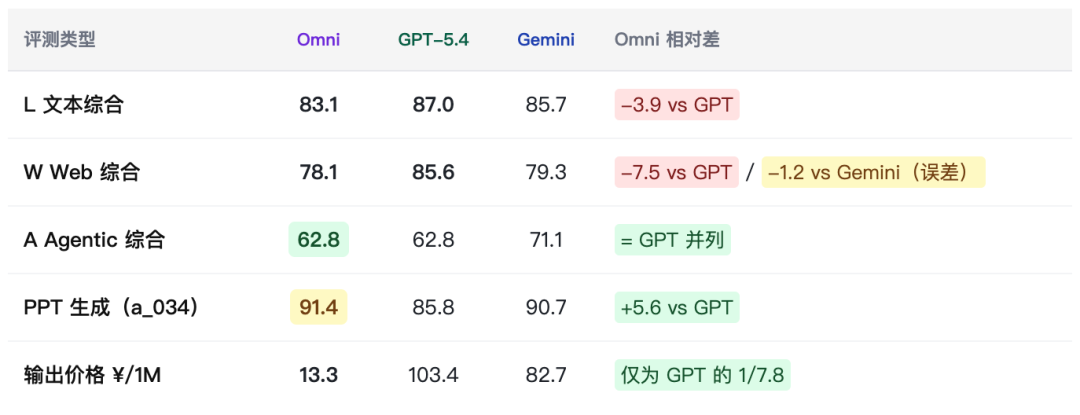
Task: Select the A Agentic 综合 row label
Action: tap(95, 240)
